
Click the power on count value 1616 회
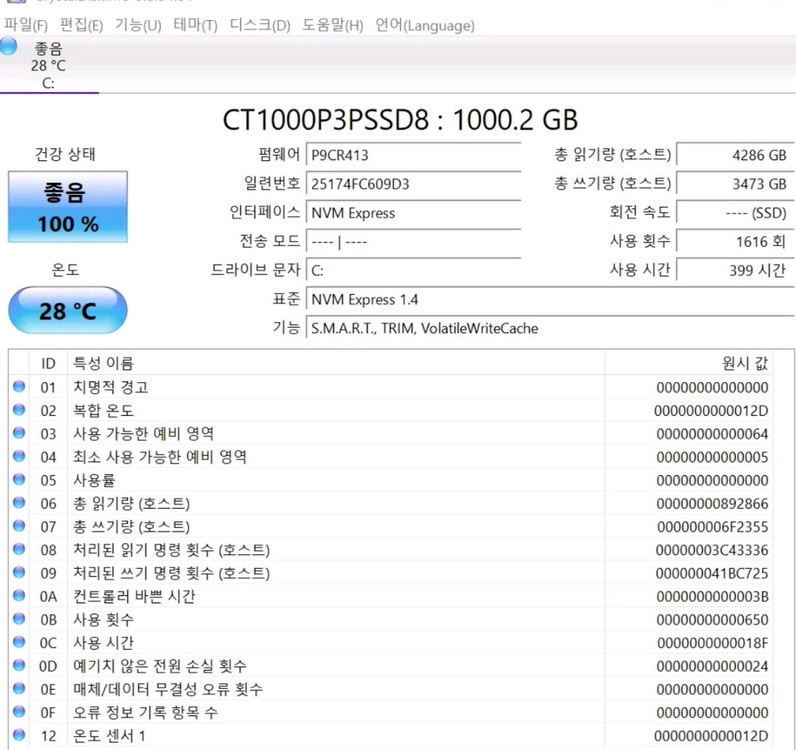pyautogui.click(x=735, y=242)
